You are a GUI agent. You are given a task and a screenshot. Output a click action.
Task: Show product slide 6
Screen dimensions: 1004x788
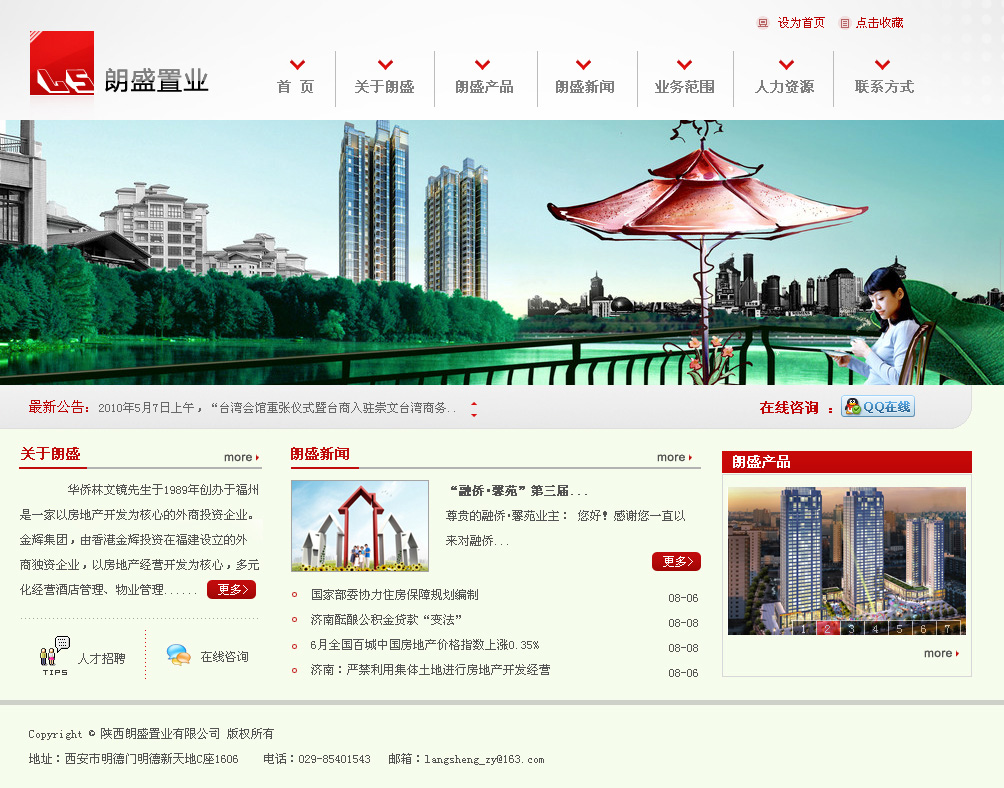923,628
